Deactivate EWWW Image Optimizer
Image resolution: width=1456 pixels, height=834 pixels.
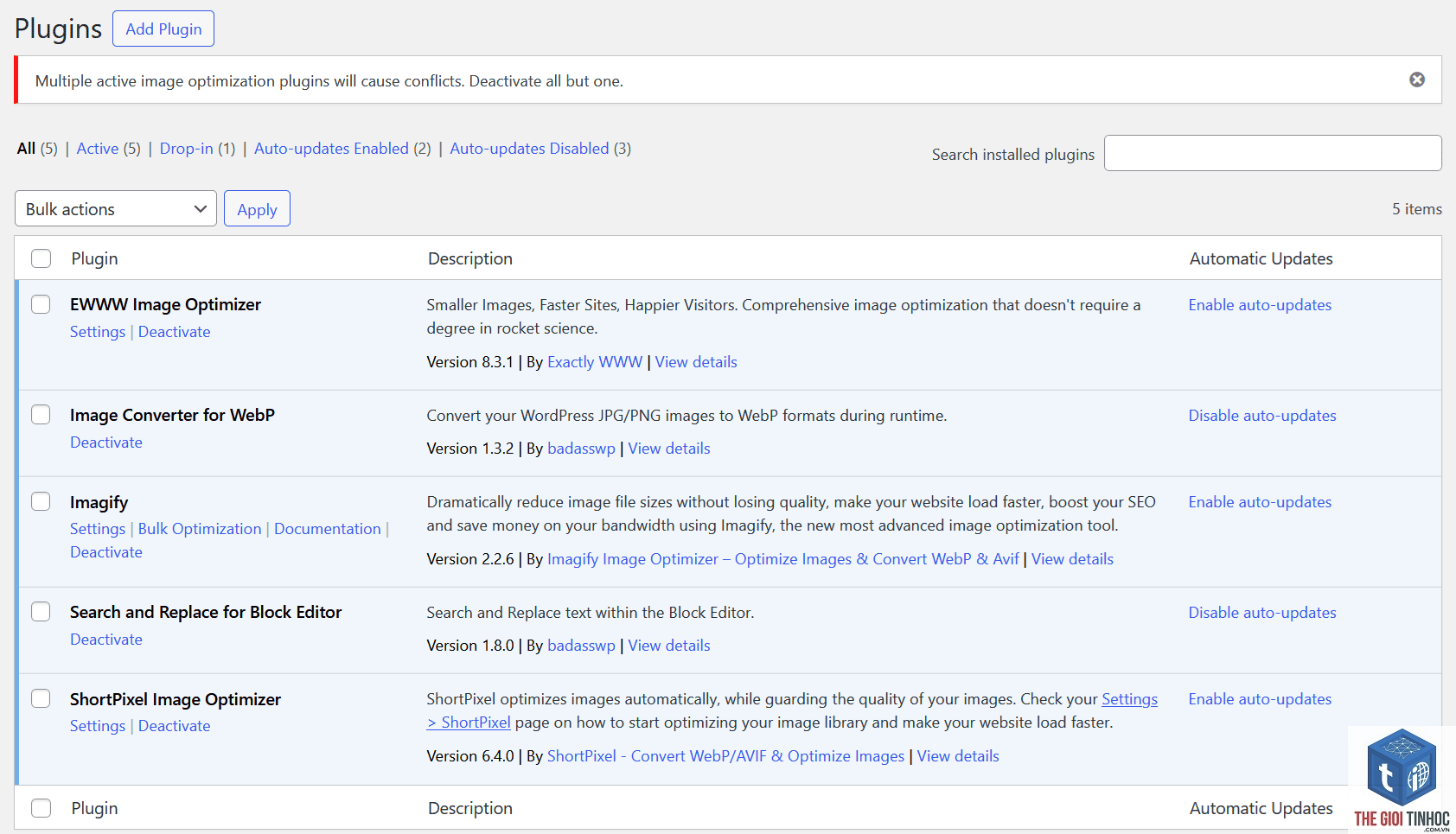coord(174,332)
